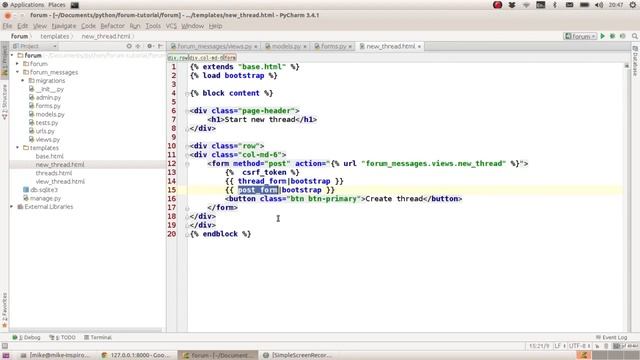Hide the Project panel with the pin icon

[160, 46]
